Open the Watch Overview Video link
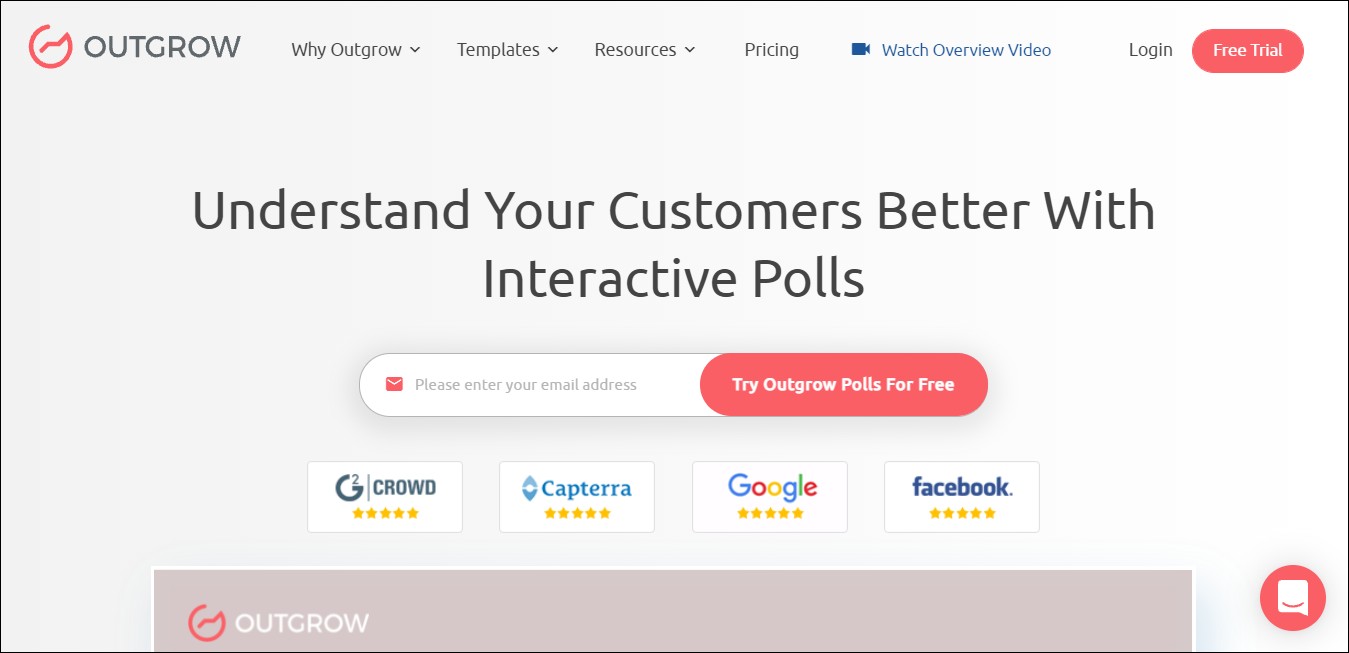The height and width of the screenshot is (653, 1349). coord(966,50)
